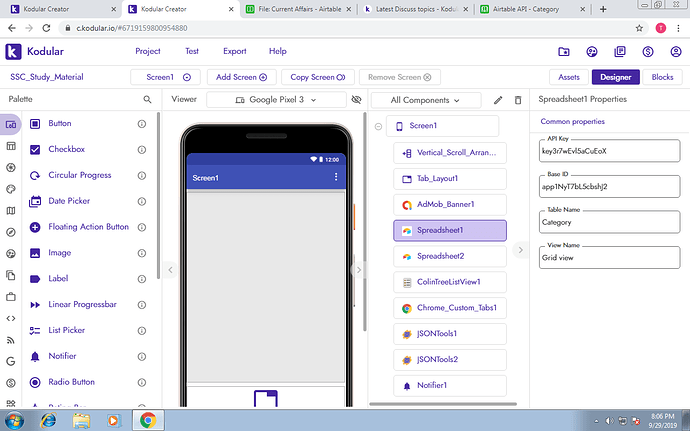Open the Help menu
690x431 pixels.
click(x=278, y=51)
